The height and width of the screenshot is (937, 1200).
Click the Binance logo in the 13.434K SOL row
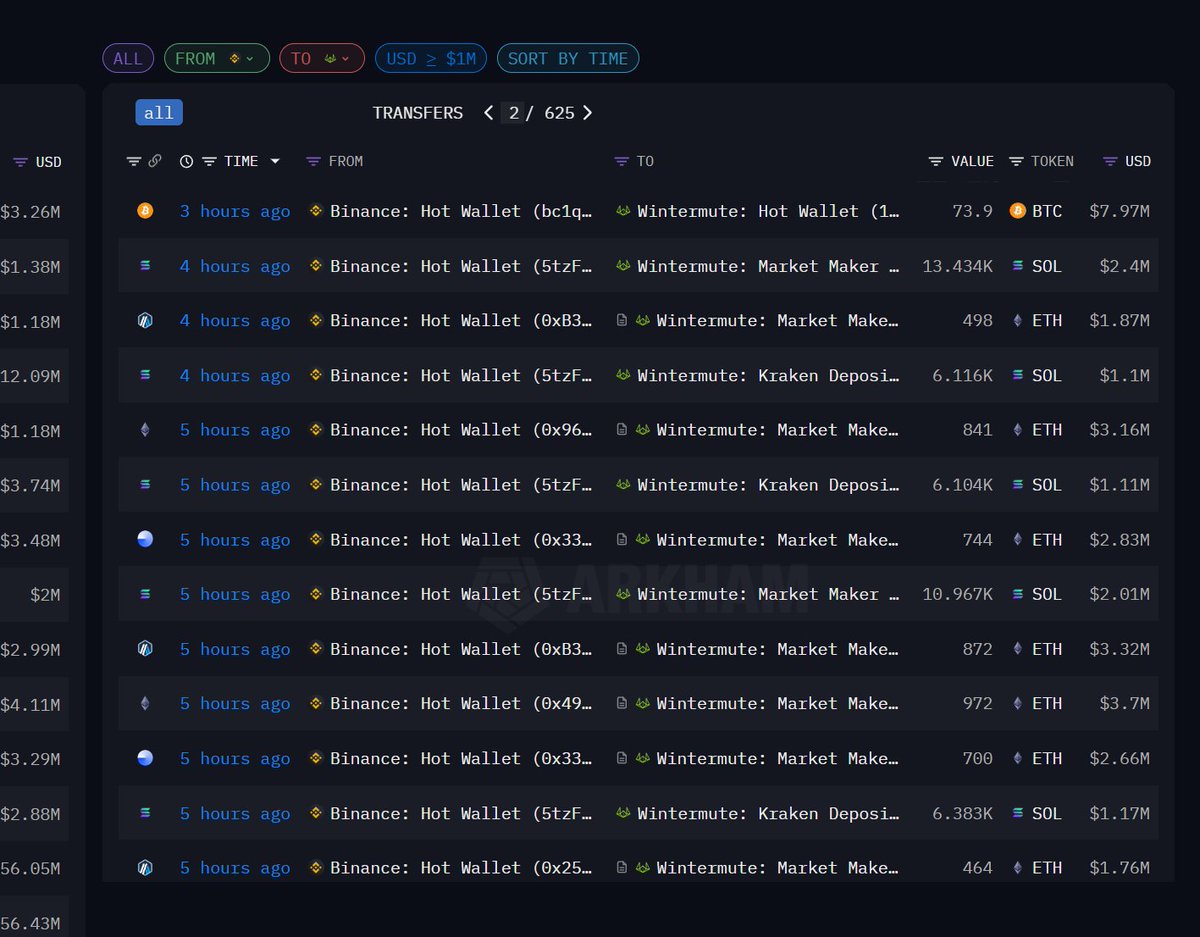tap(316, 266)
